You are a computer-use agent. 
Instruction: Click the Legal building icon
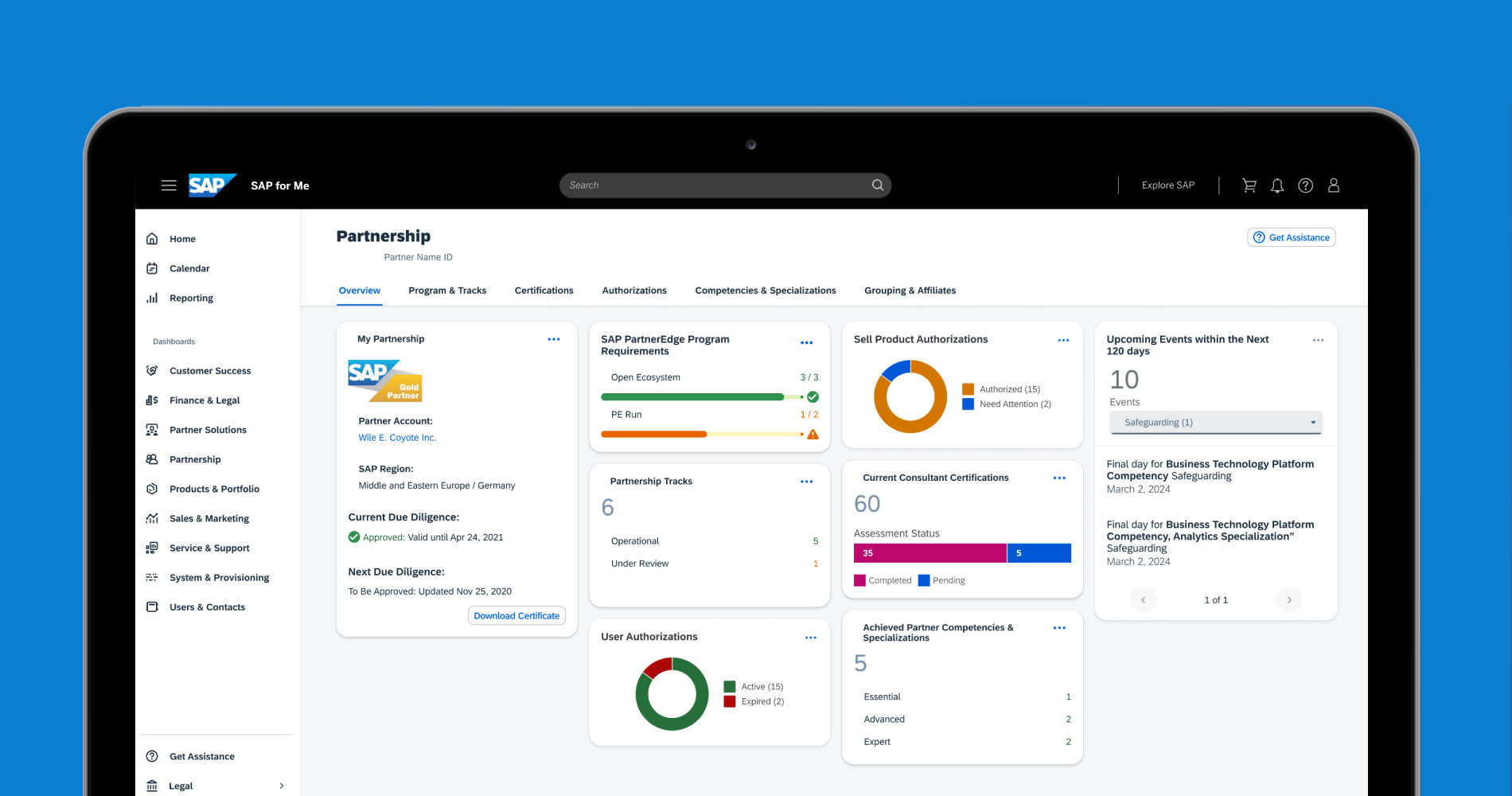(x=152, y=786)
